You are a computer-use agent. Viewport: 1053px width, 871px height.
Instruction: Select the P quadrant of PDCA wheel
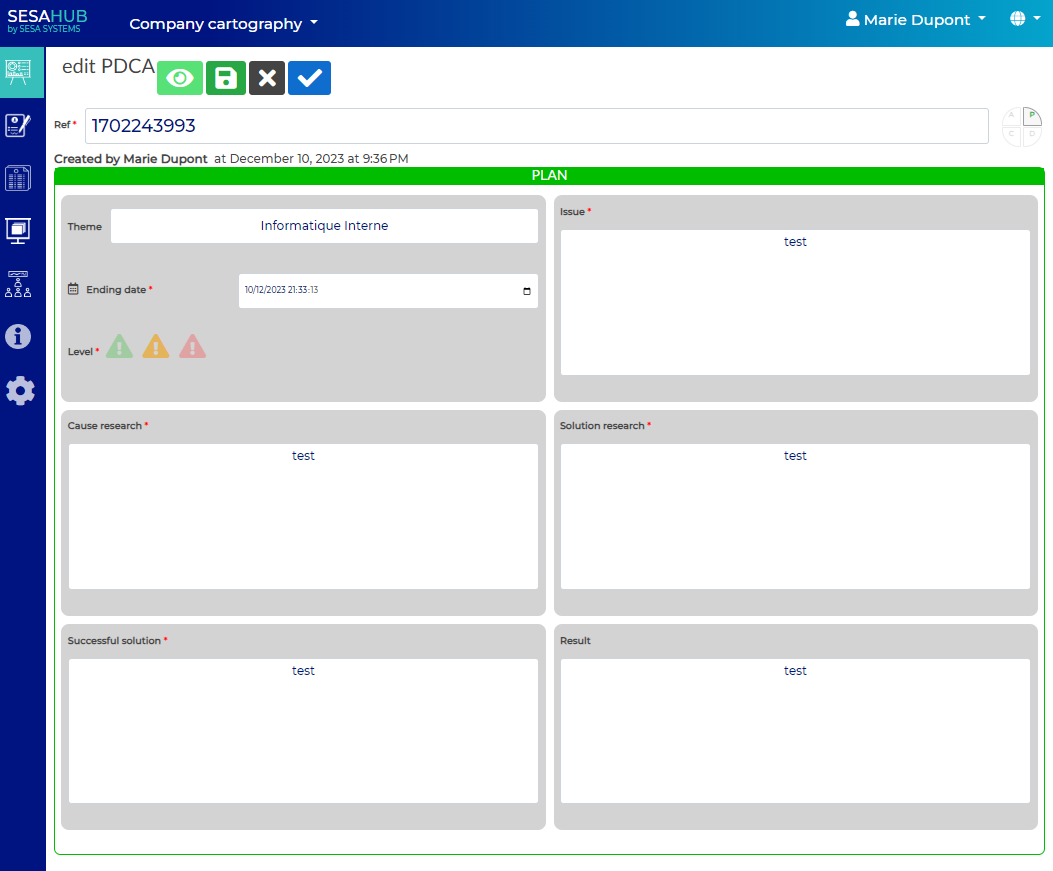[x=1032, y=116]
